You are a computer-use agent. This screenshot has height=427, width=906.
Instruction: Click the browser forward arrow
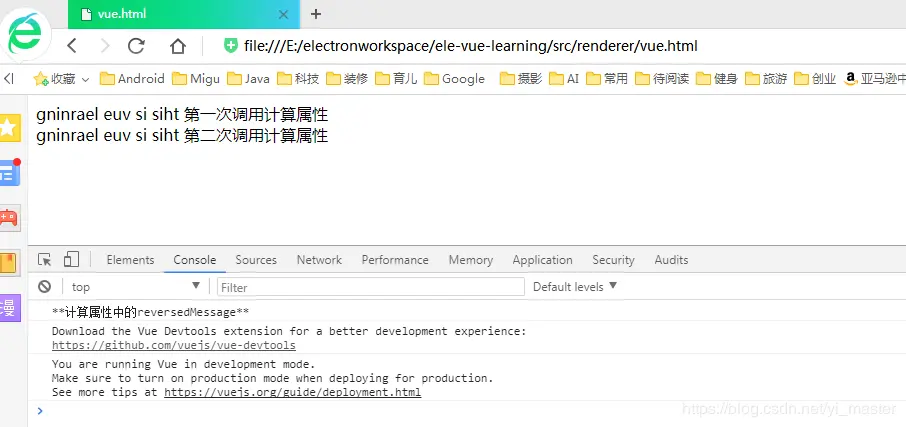click(x=104, y=46)
